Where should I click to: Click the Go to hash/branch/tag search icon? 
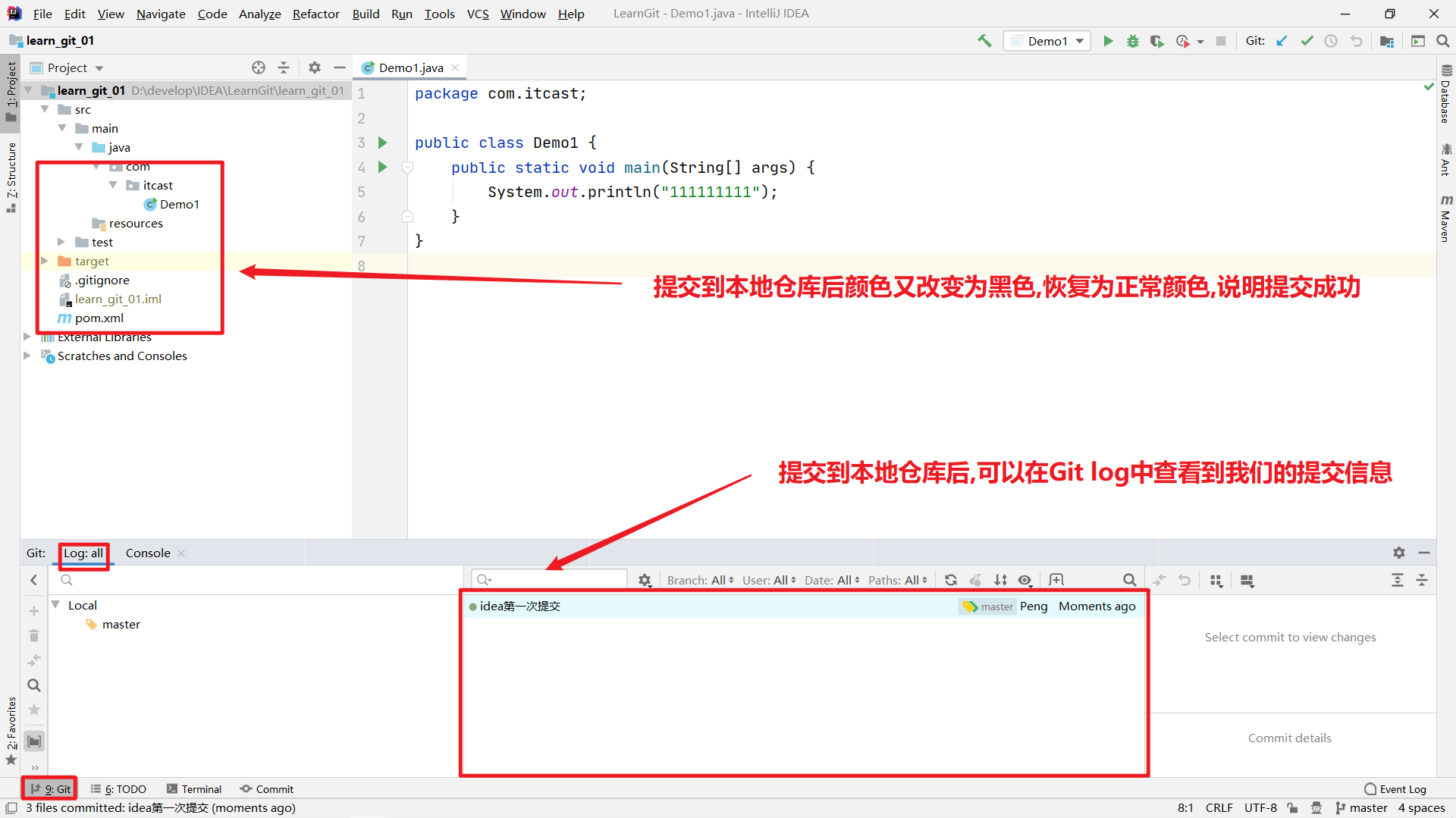click(1129, 580)
